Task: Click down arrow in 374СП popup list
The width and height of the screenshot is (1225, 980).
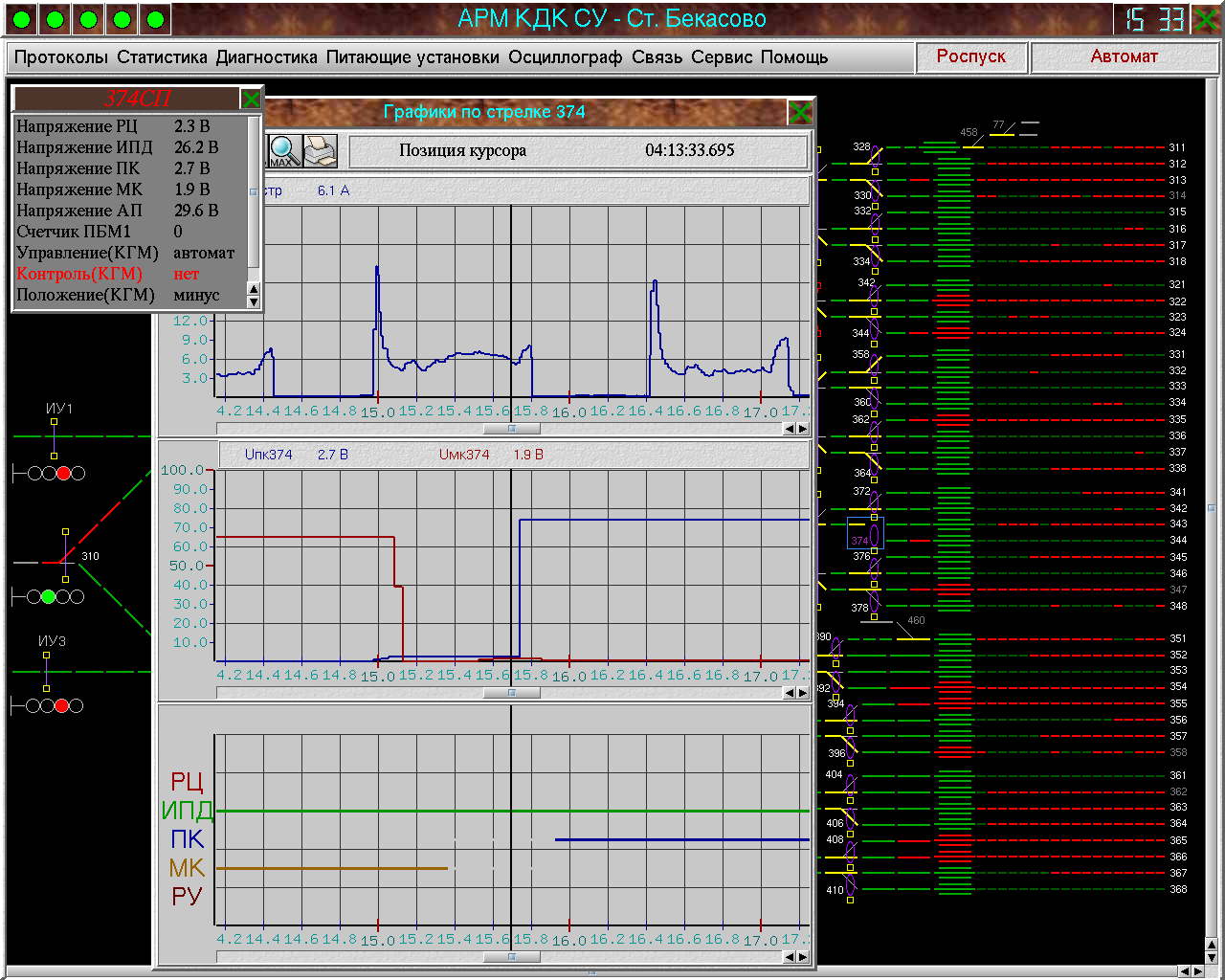Action: click(254, 301)
